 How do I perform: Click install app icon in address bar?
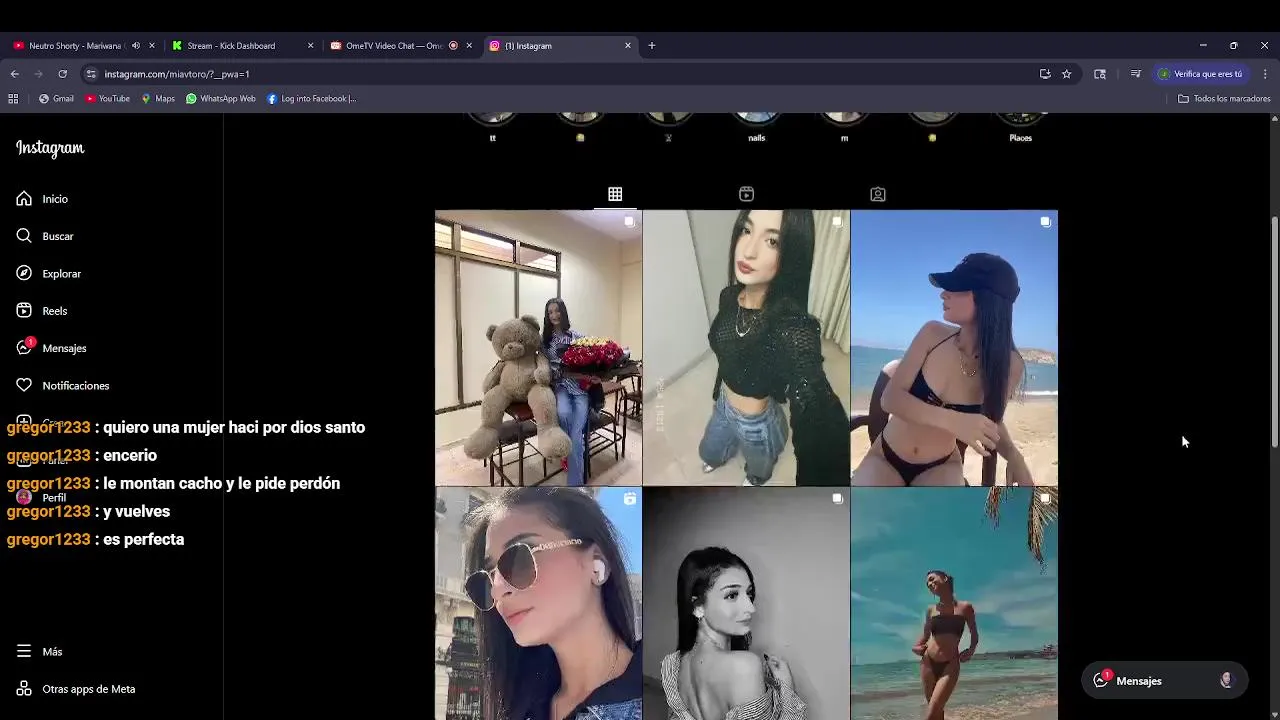[x=1045, y=74]
